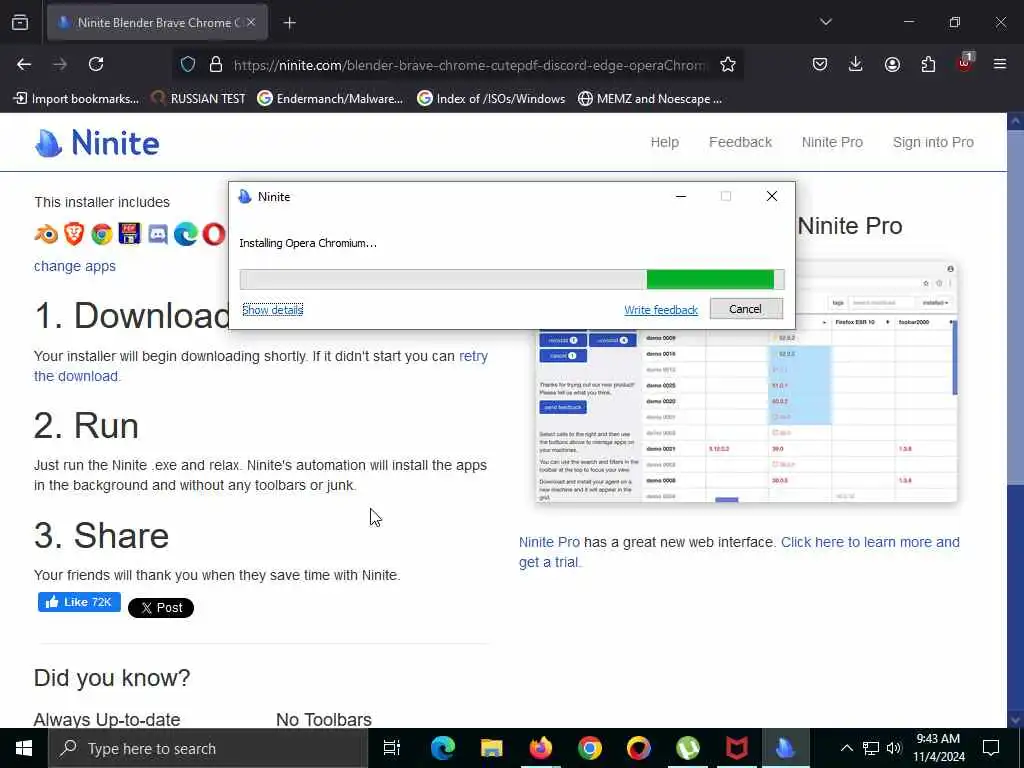Click the Ninite Pro interface screenshot thumbnail
1024x768 pixels.
tap(746, 382)
